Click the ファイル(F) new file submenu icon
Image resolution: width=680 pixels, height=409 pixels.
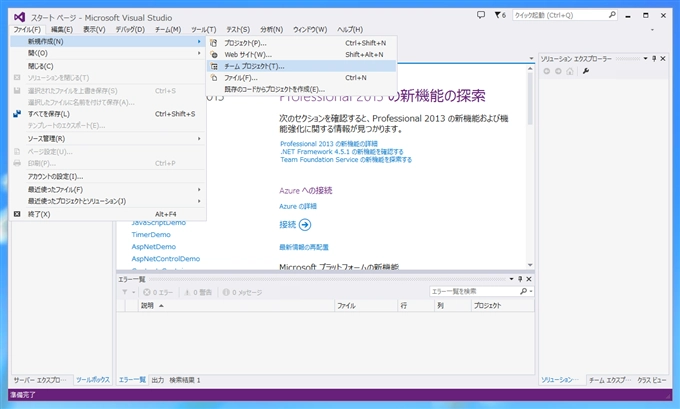point(213,78)
